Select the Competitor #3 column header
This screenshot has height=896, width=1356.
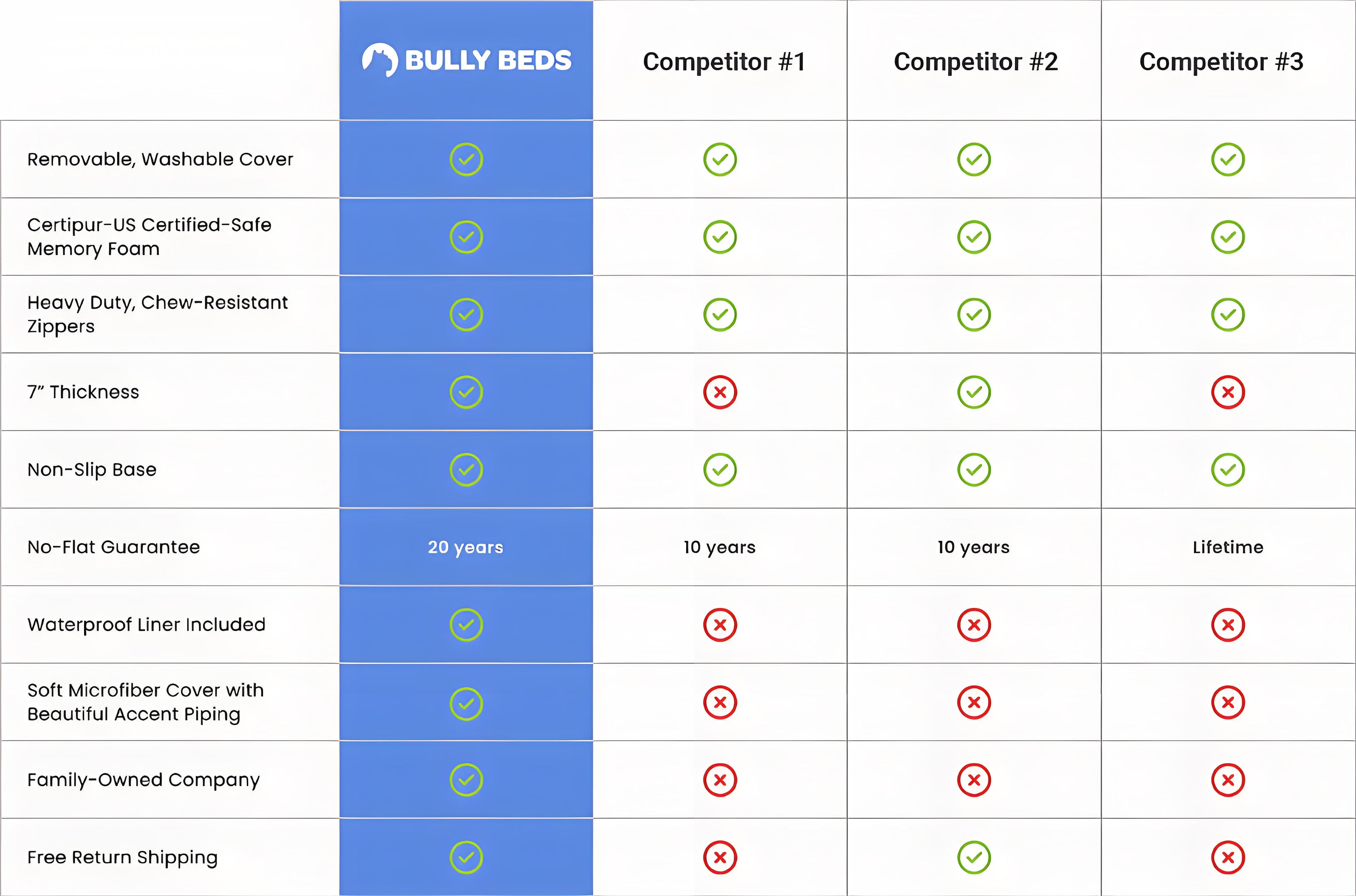coord(1221,62)
